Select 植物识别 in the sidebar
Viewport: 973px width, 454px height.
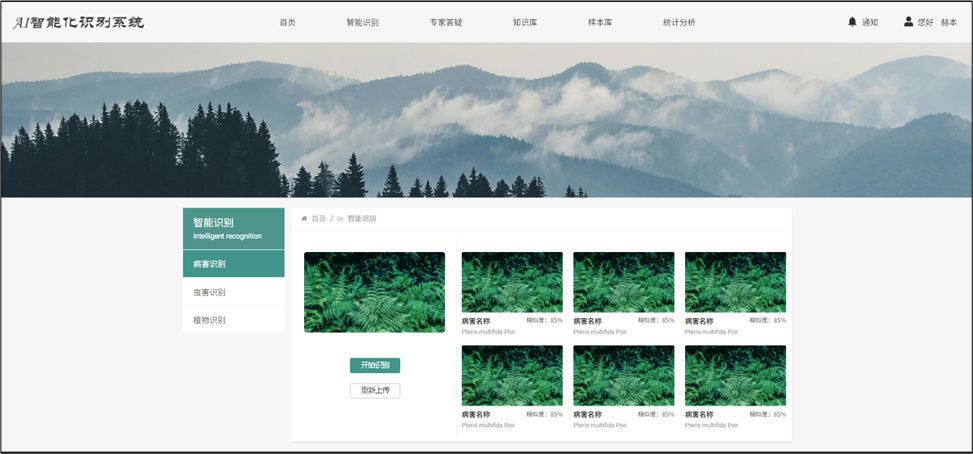click(x=233, y=320)
